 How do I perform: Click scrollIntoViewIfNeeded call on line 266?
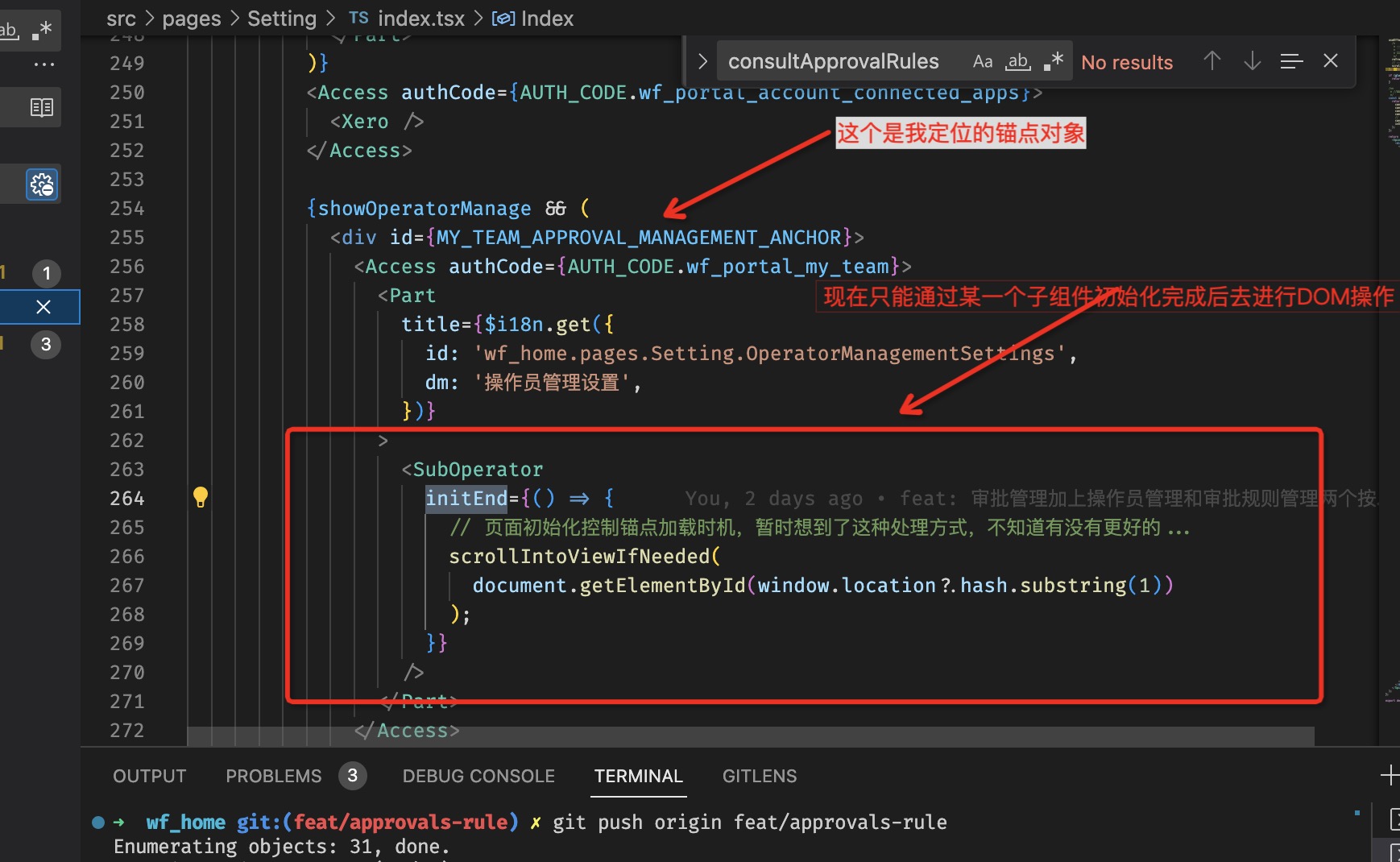pyautogui.click(x=579, y=557)
